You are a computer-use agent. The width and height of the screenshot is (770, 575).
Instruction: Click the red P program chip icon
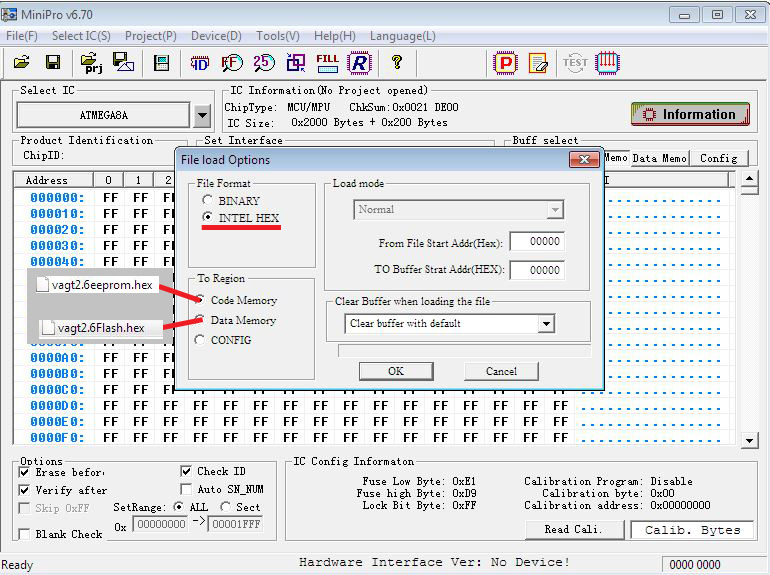point(506,63)
